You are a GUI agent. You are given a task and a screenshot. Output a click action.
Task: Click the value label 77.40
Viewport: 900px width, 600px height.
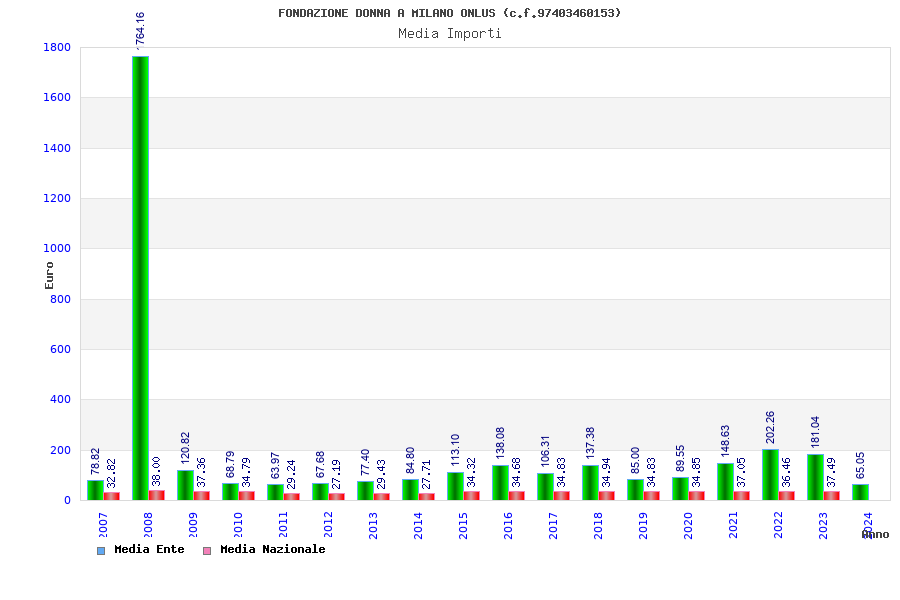(365, 462)
